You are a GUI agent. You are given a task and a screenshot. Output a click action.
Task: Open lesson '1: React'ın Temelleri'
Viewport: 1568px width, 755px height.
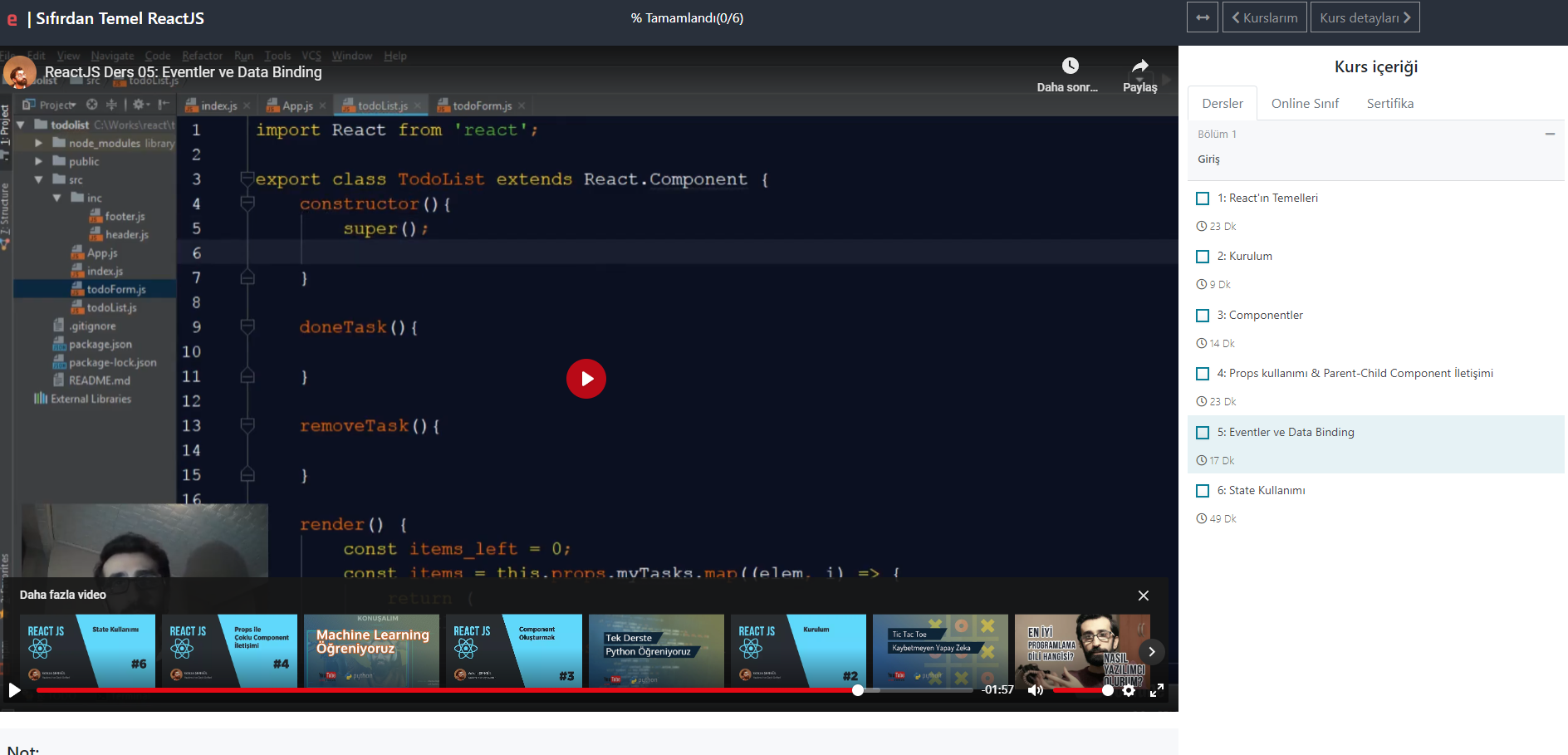pyautogui.click(x=1267, y=199)
